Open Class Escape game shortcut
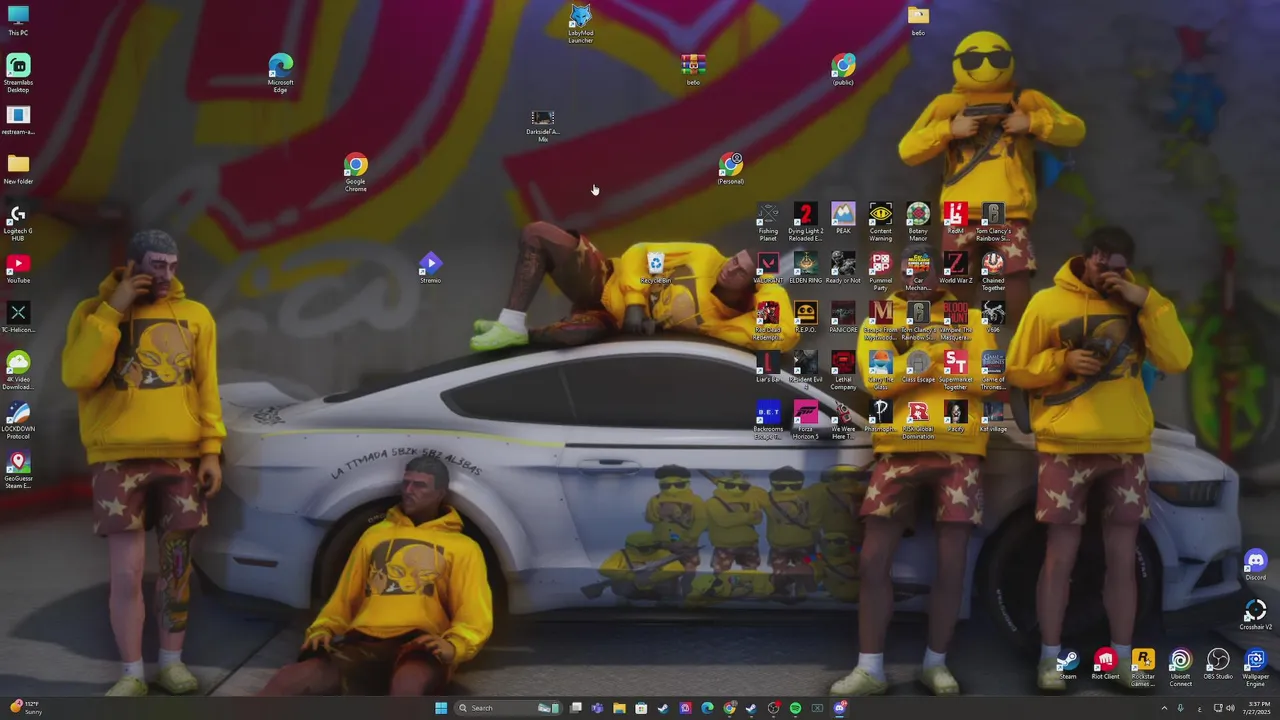The height and width of the screenshot is (720, 1280). [918, 367]
